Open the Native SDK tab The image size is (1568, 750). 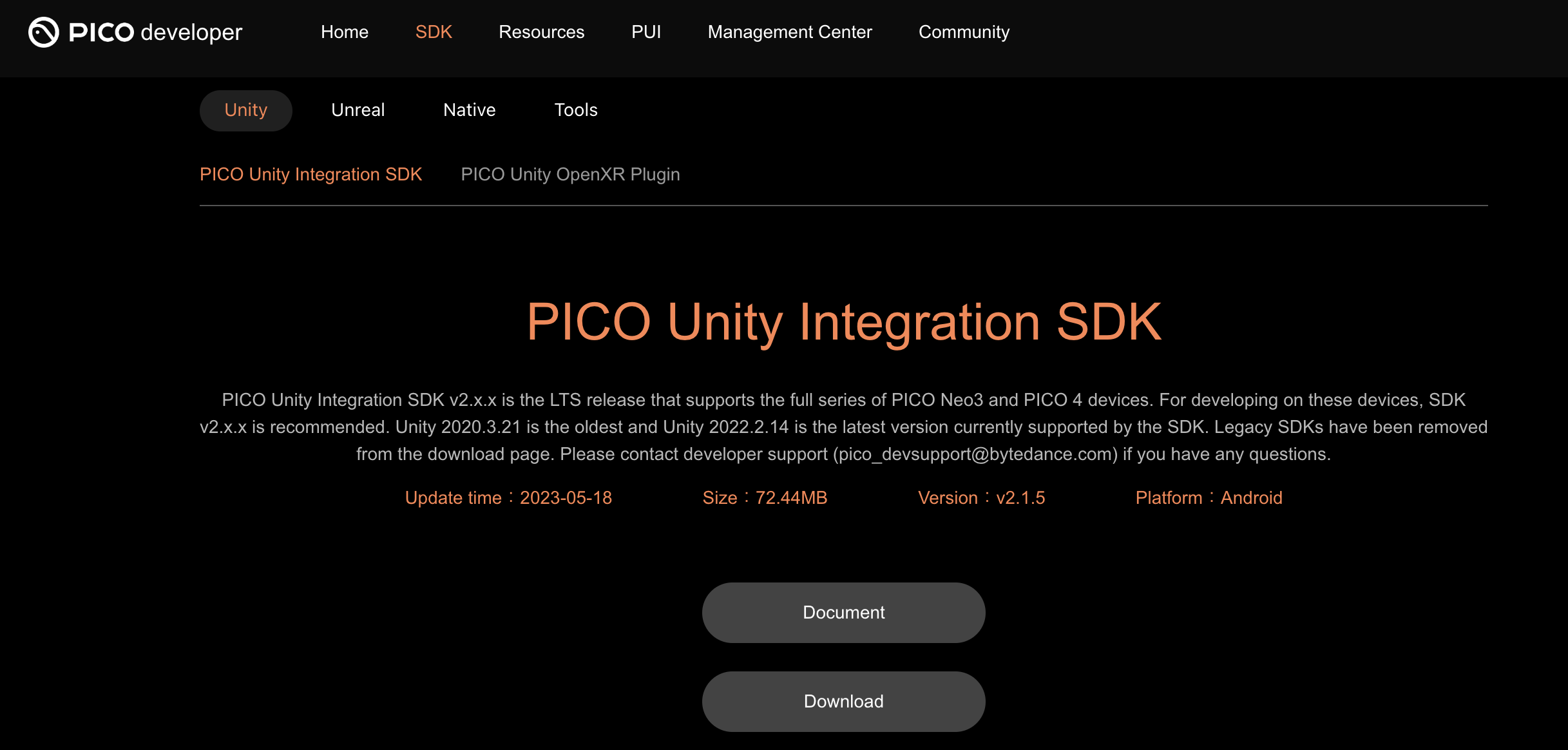tap(469, 110)
